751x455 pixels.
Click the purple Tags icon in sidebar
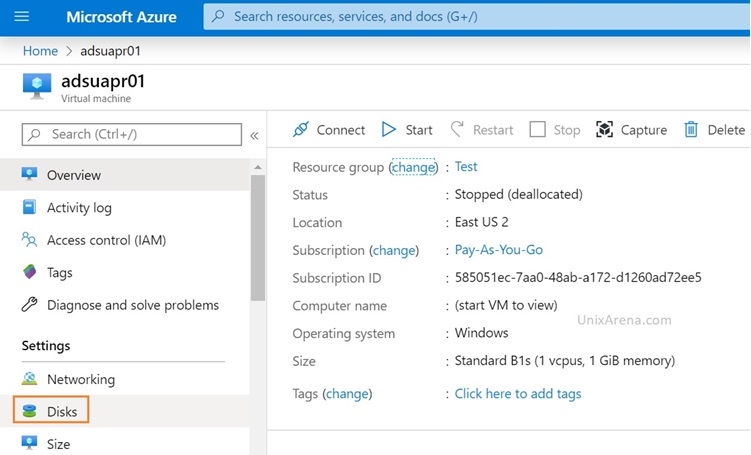tap(29, 272)
